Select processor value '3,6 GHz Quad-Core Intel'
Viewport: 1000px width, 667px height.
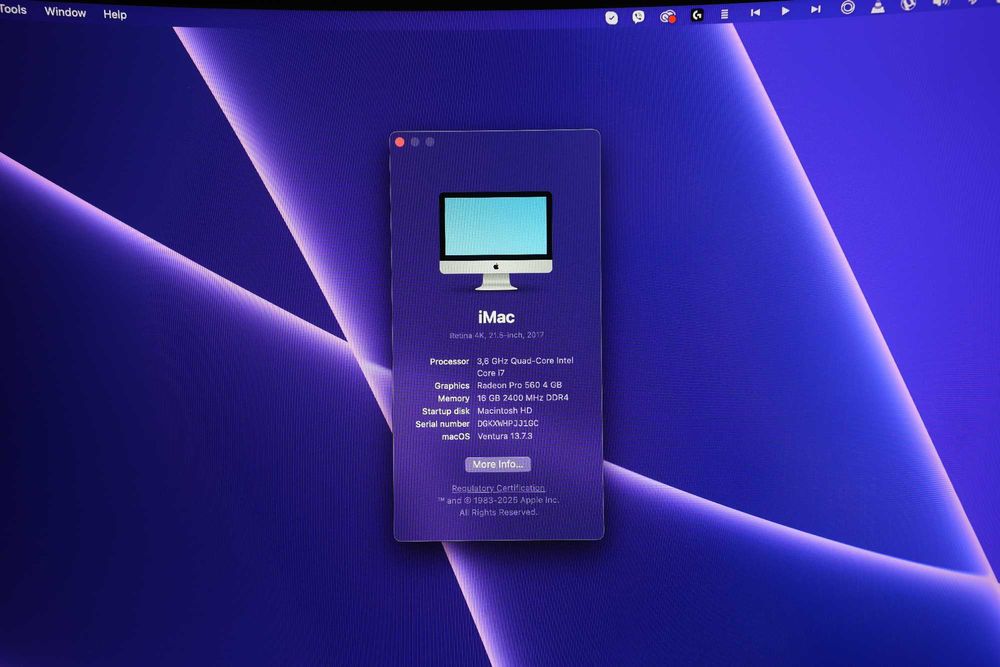pyautogui.click(x=525, y=361)
